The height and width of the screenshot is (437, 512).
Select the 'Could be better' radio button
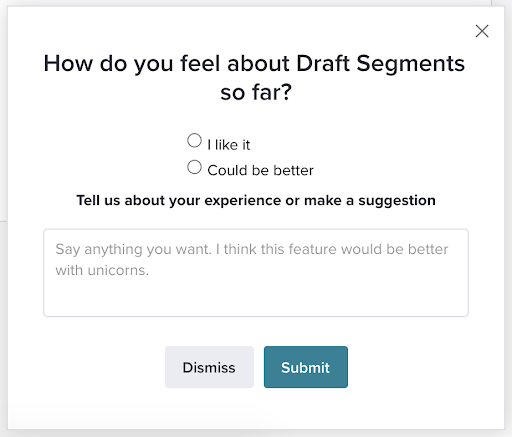click(194, 167)
